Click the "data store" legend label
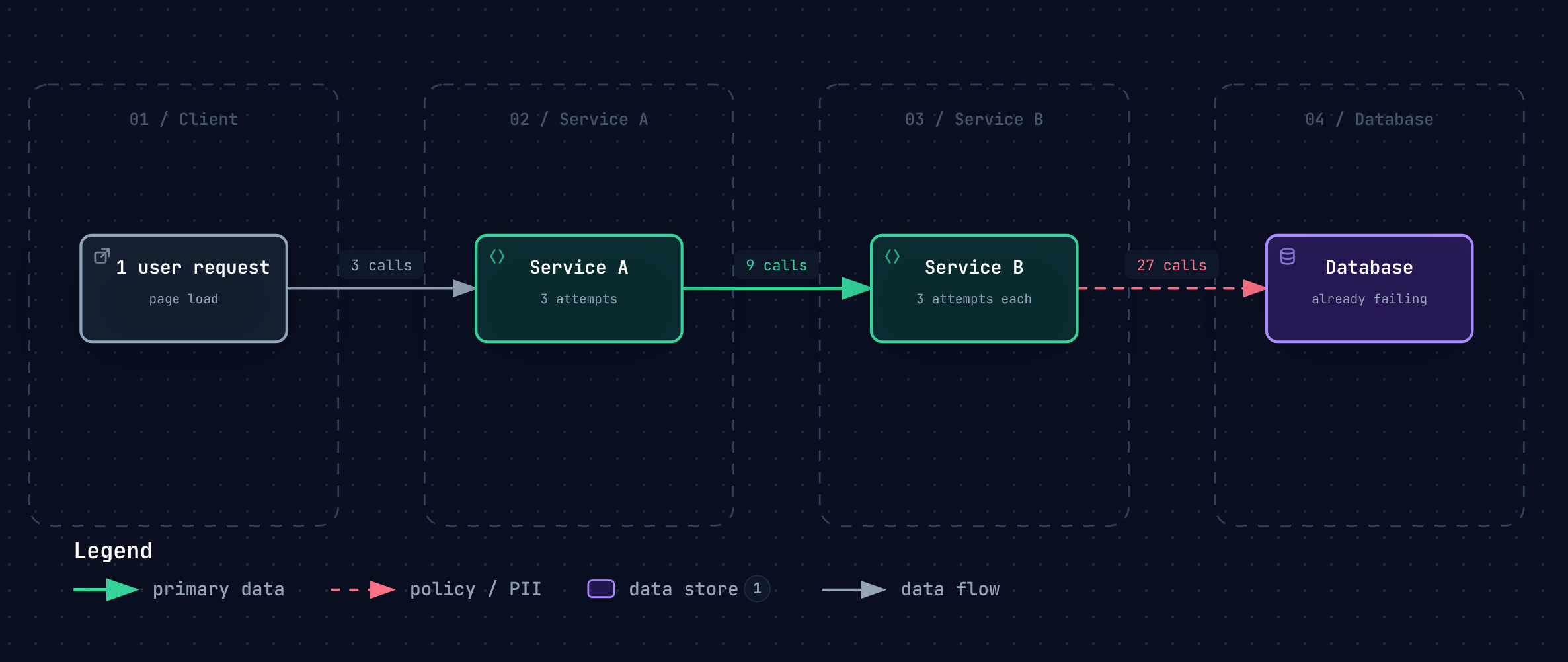Screen dimensions: 1568x662 (x=684, y=589)
